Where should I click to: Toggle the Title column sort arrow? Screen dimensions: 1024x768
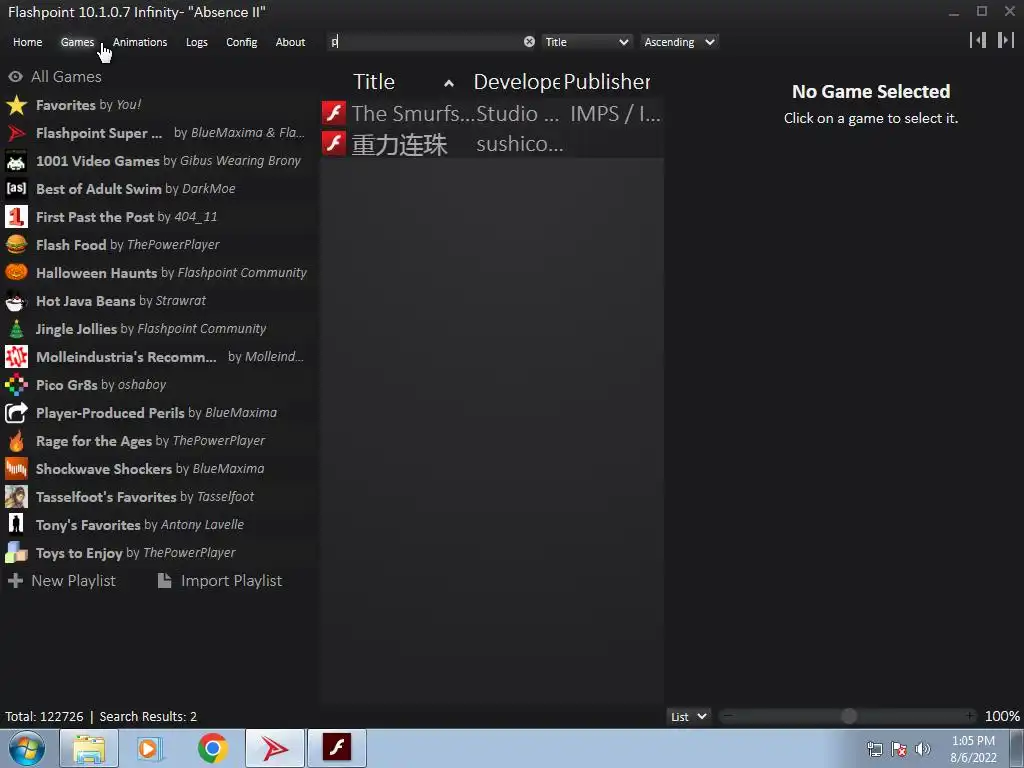tap(449, 83)
